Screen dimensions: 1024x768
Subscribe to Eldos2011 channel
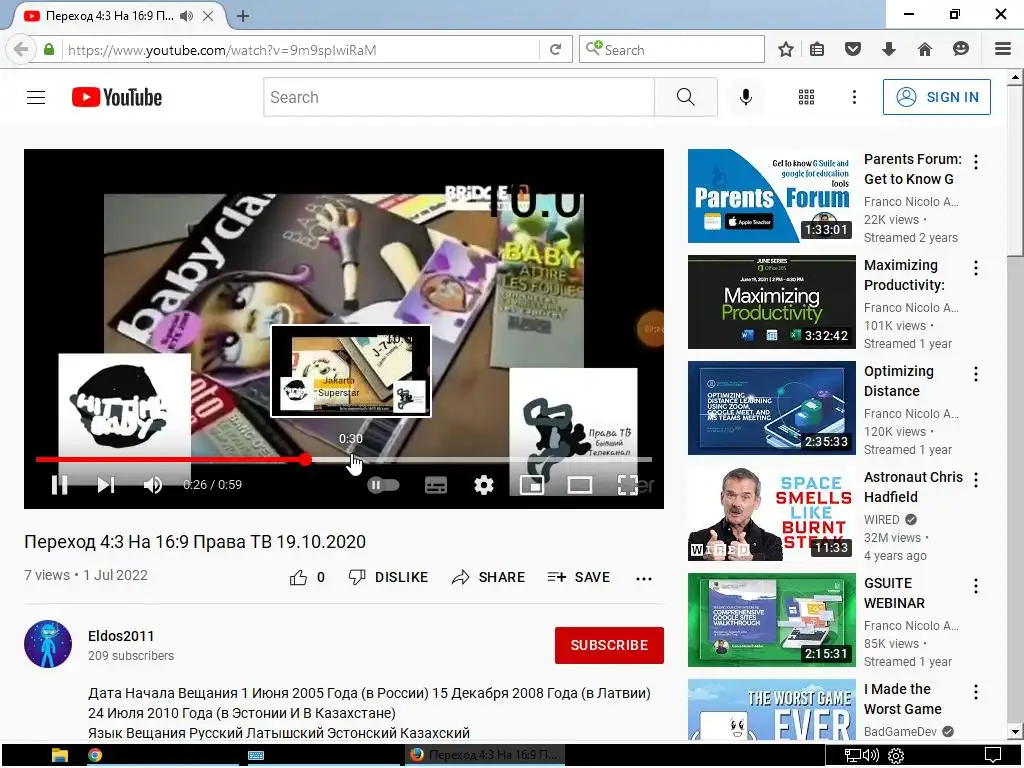tap(609, 645)
